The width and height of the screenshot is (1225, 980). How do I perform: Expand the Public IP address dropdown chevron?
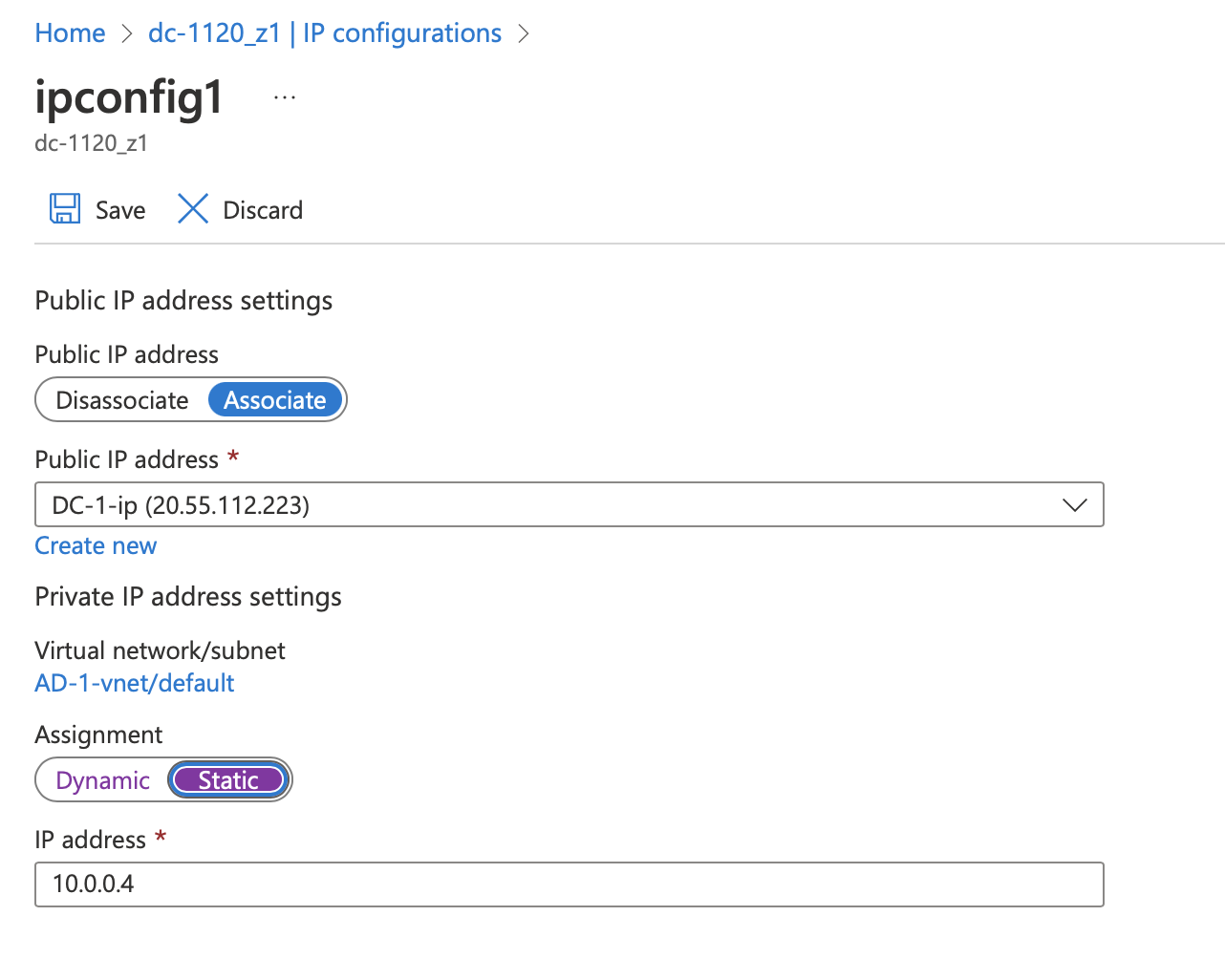1074,504
